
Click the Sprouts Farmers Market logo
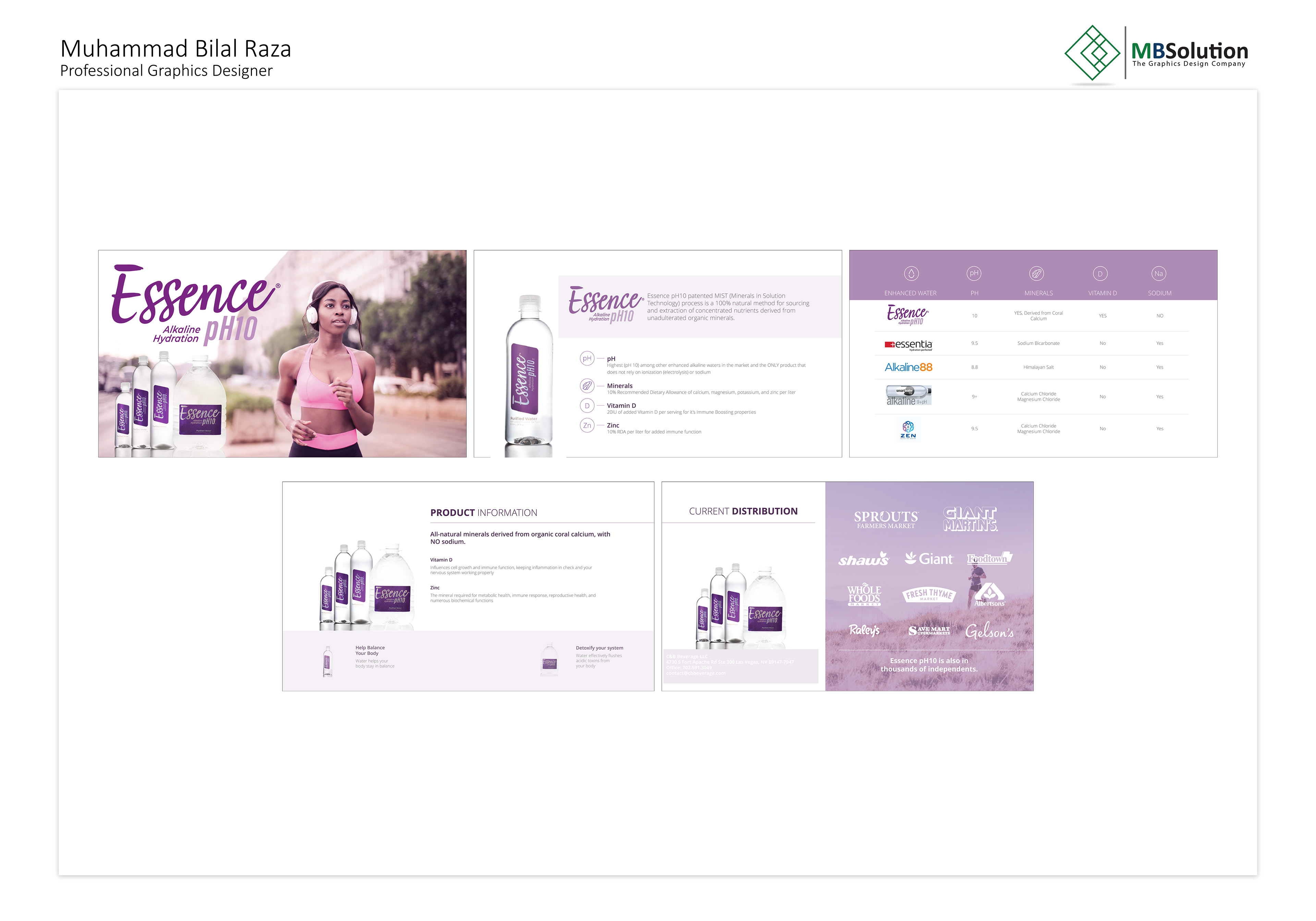886,519
